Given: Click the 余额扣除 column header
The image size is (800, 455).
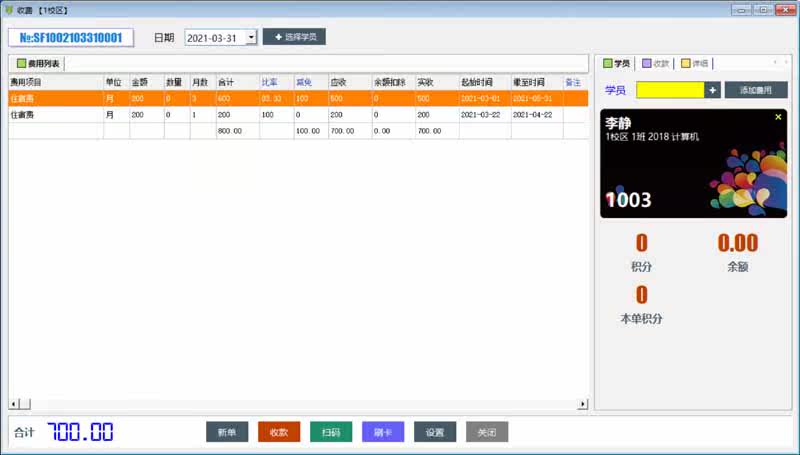Looking at the screenshot, I should (x=393, y=82).
